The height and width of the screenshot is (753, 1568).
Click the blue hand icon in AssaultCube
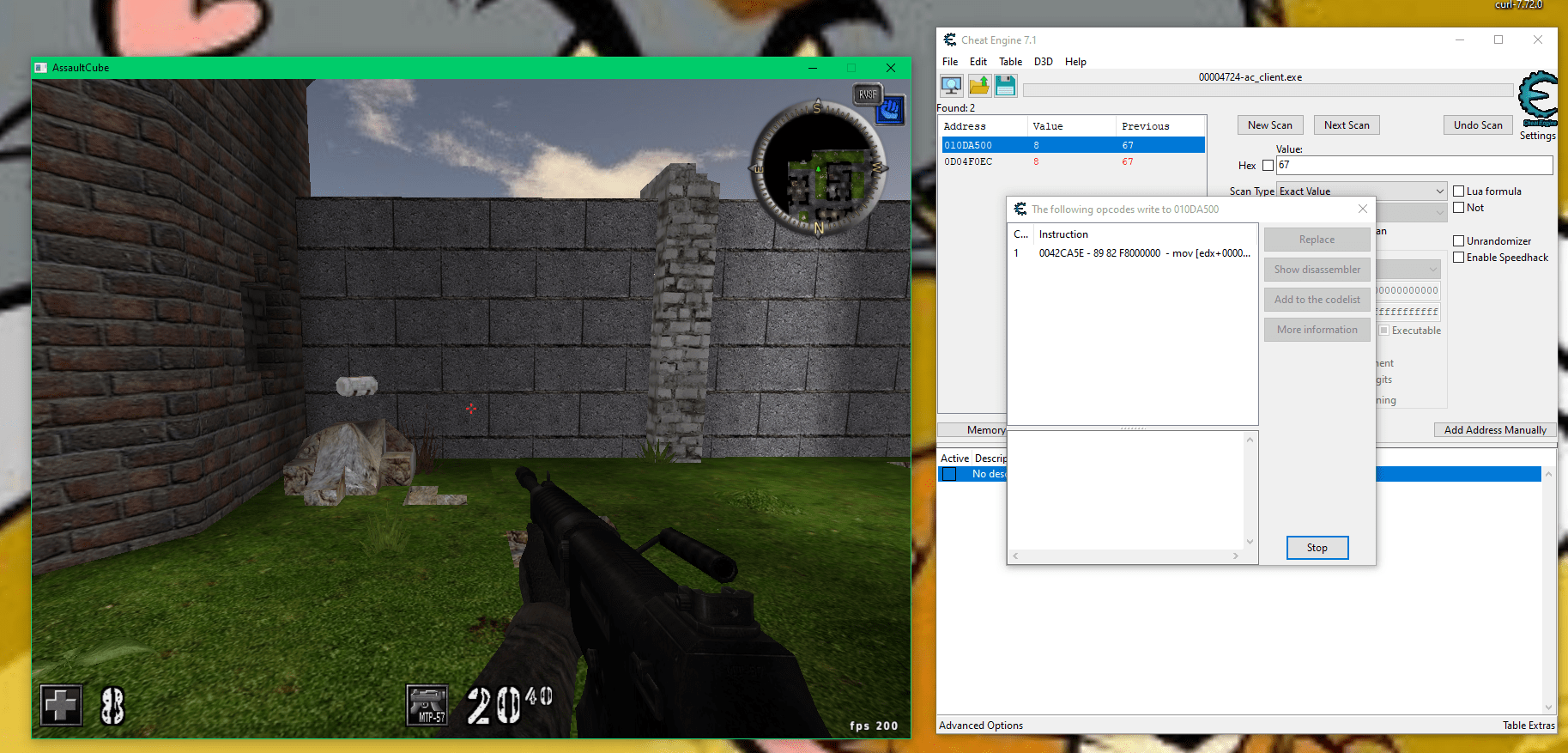890,110
